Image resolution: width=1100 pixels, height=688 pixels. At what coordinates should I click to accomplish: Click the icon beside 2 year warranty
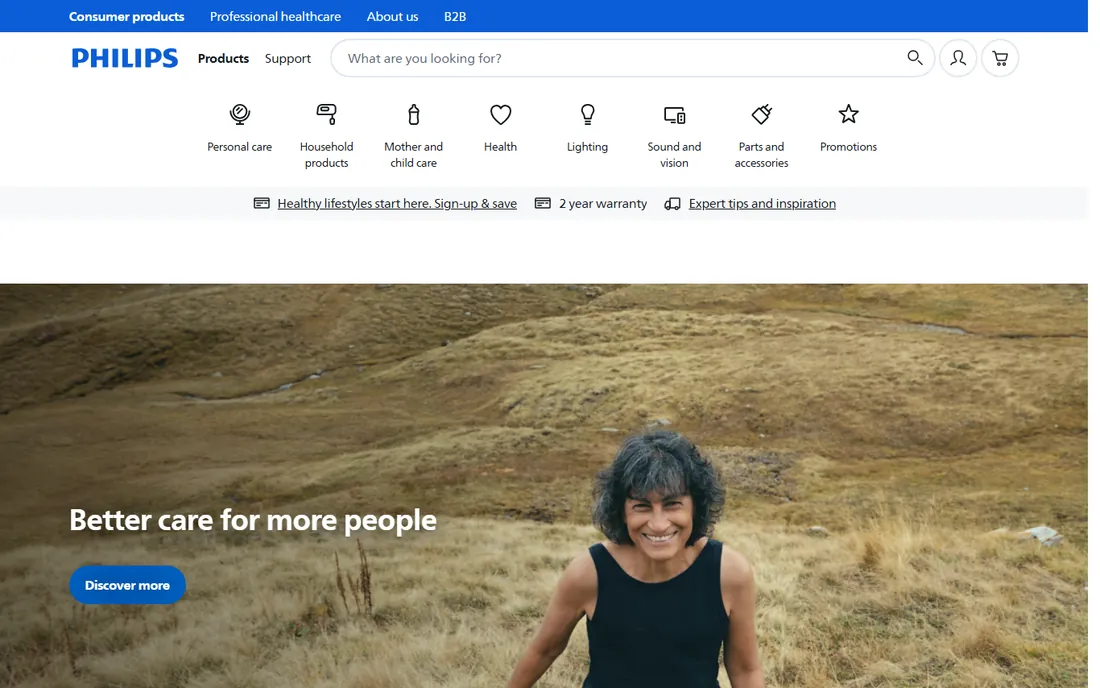pos(542,203)
